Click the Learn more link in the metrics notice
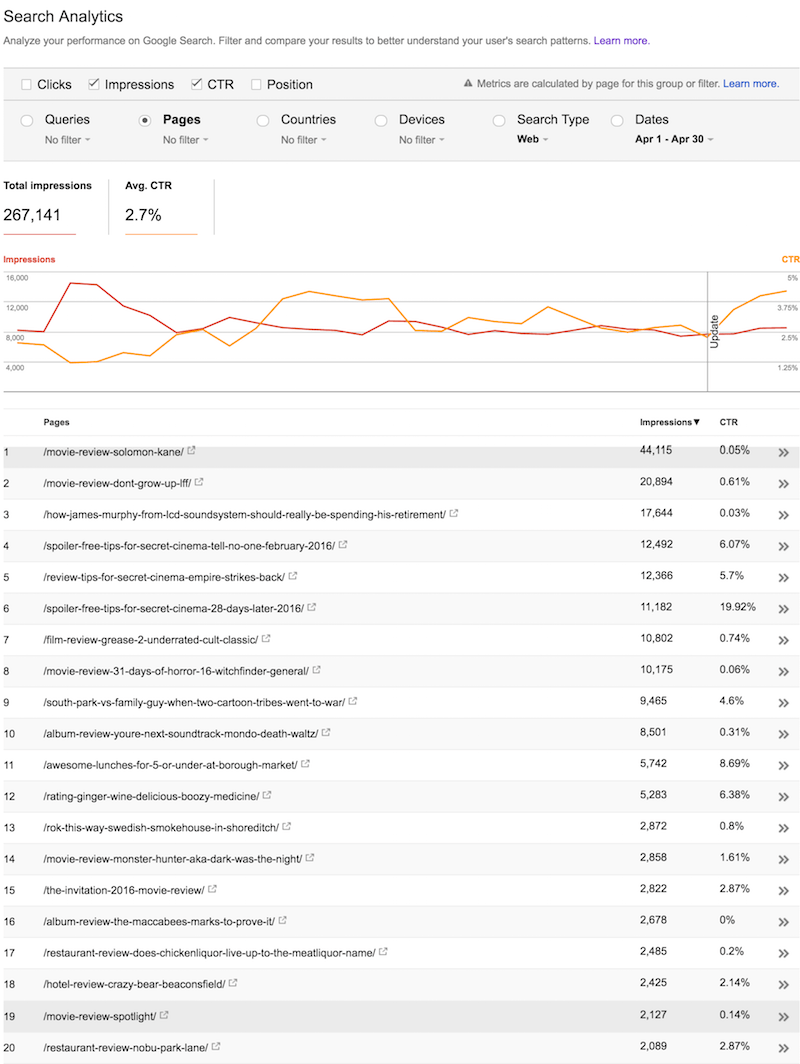This screenshot has height=1064, width=800. pyautogui.click(x=750, y=84)
